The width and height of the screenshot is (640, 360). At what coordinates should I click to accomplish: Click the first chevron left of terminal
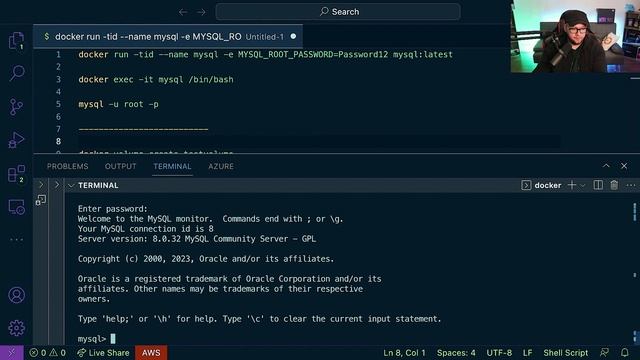point(41,185)
